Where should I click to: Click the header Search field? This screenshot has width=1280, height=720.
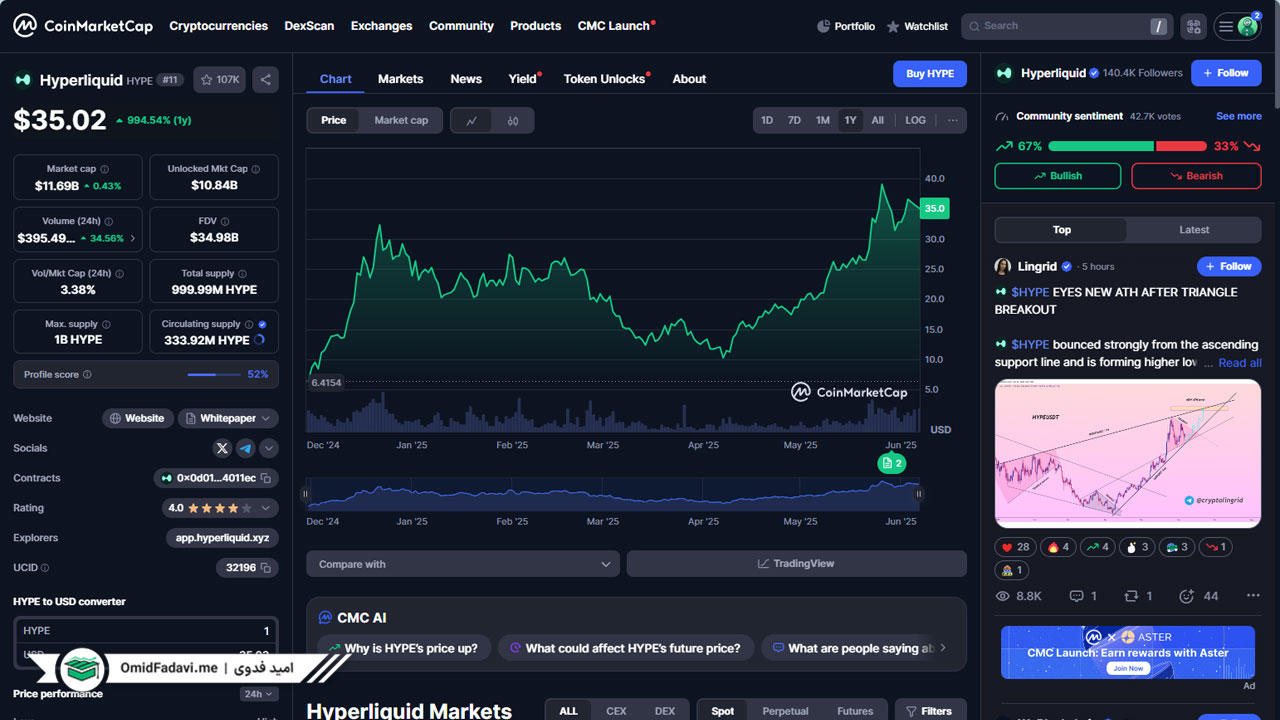pos(1067,27)
